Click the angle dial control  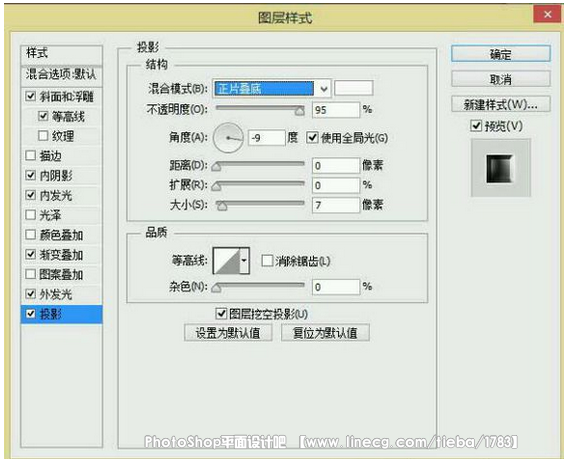pyautogui.click(x=228, y=138)
